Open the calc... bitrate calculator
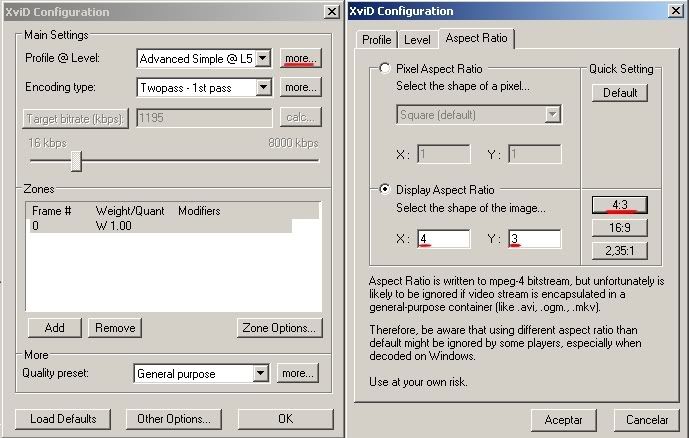The height and width of the screenshot is (438, 689). pos(301,117)
